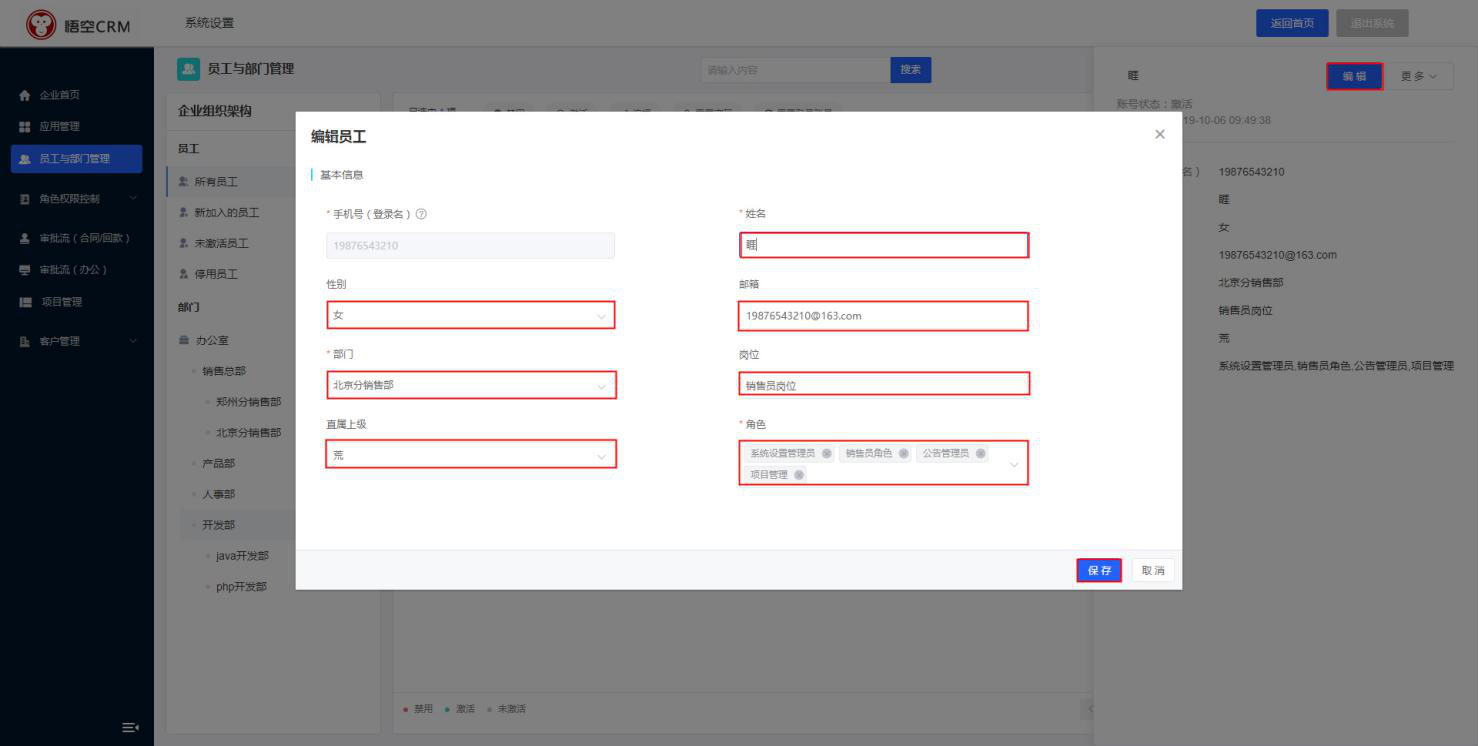The width and height of the screenshot is (1478, 746).
Task: Click the 员工与部门管理 header icon
Action: [188, 69]
